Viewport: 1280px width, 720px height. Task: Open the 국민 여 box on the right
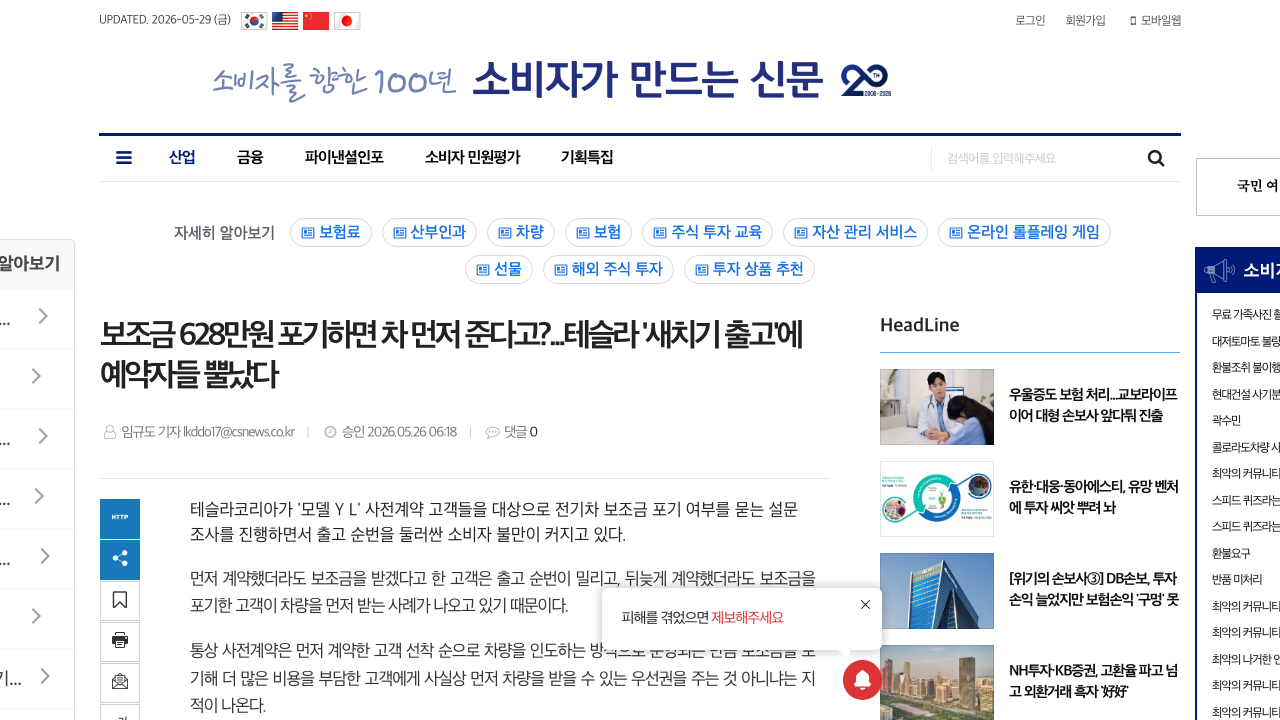point(1238,186)
